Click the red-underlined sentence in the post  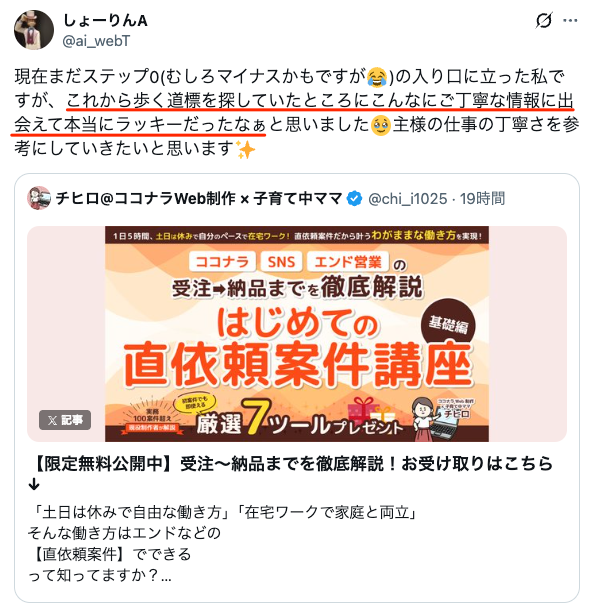[x=292, y=113]
